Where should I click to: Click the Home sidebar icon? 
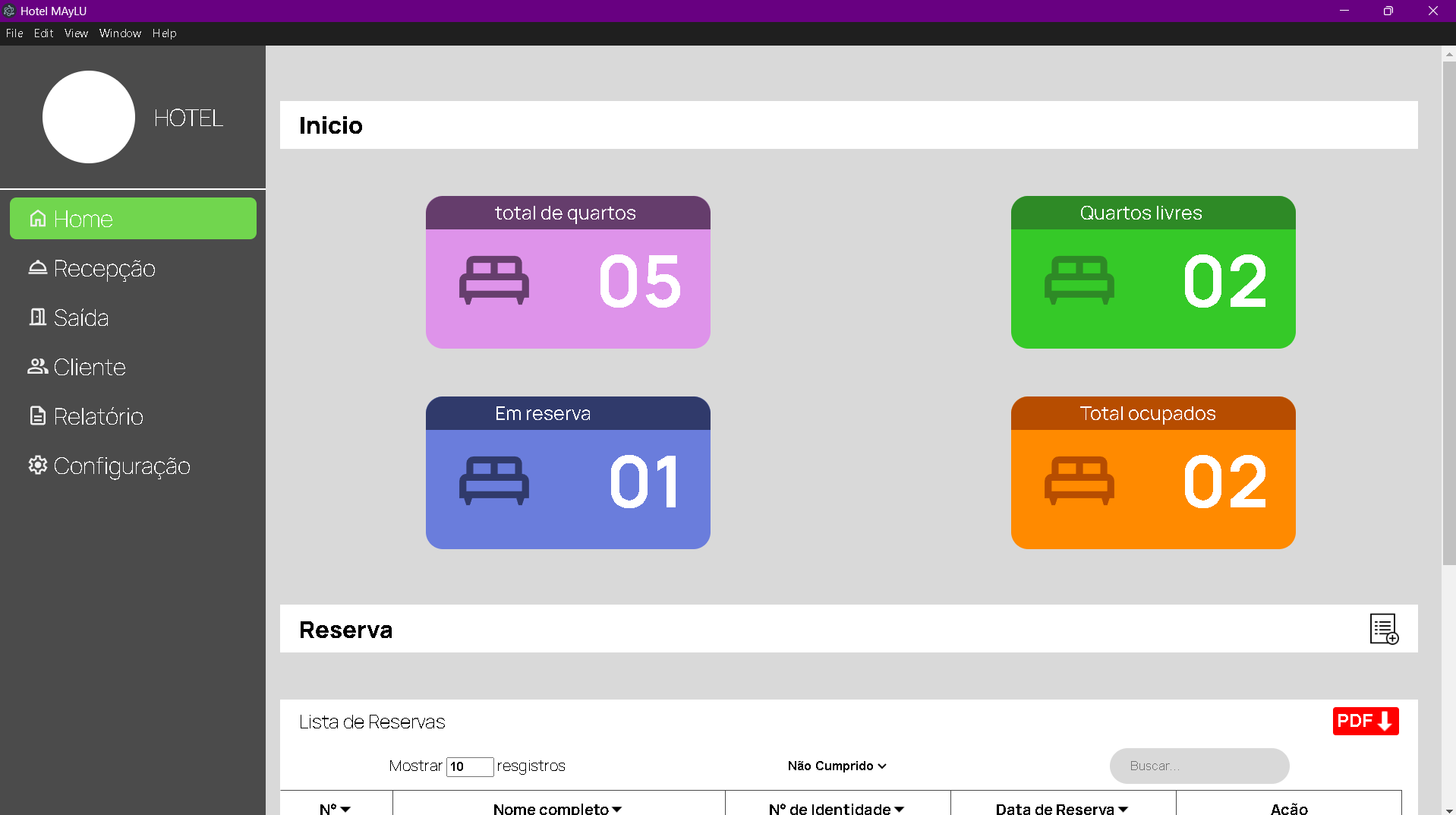pyautogui.click(x=38, y=219)
